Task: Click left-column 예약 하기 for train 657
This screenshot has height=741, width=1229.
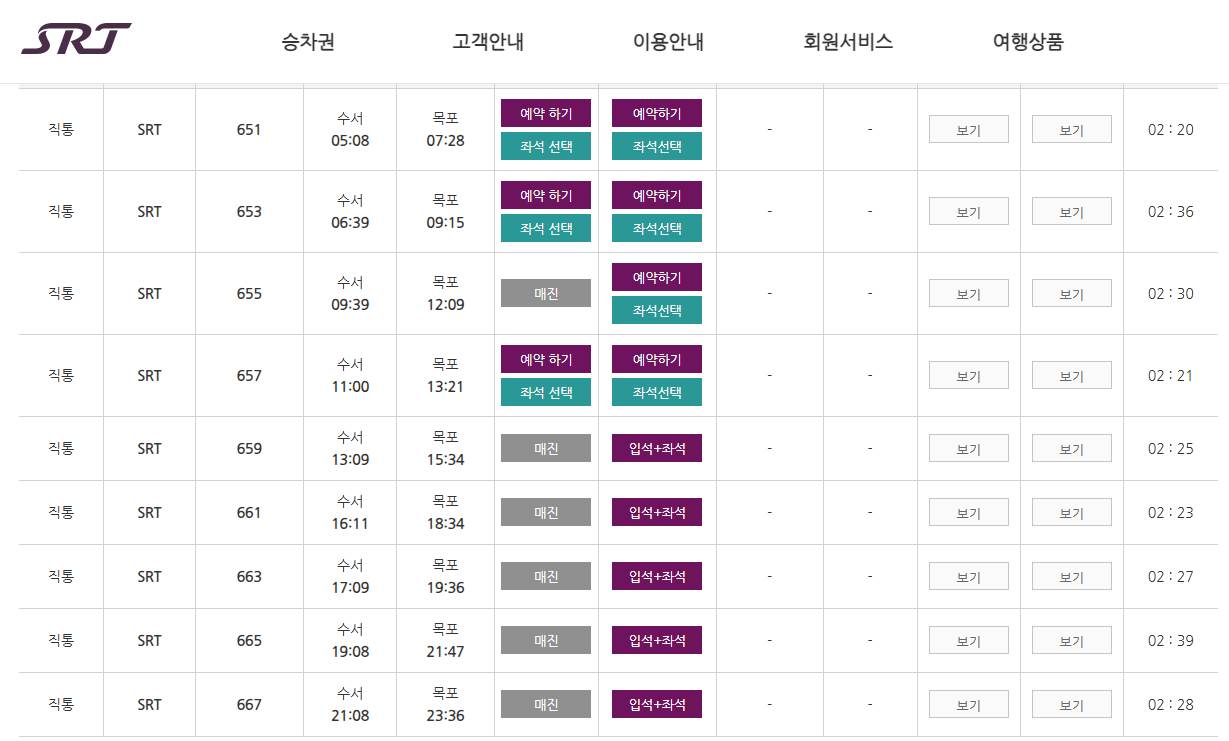Action: pos(546,359)
